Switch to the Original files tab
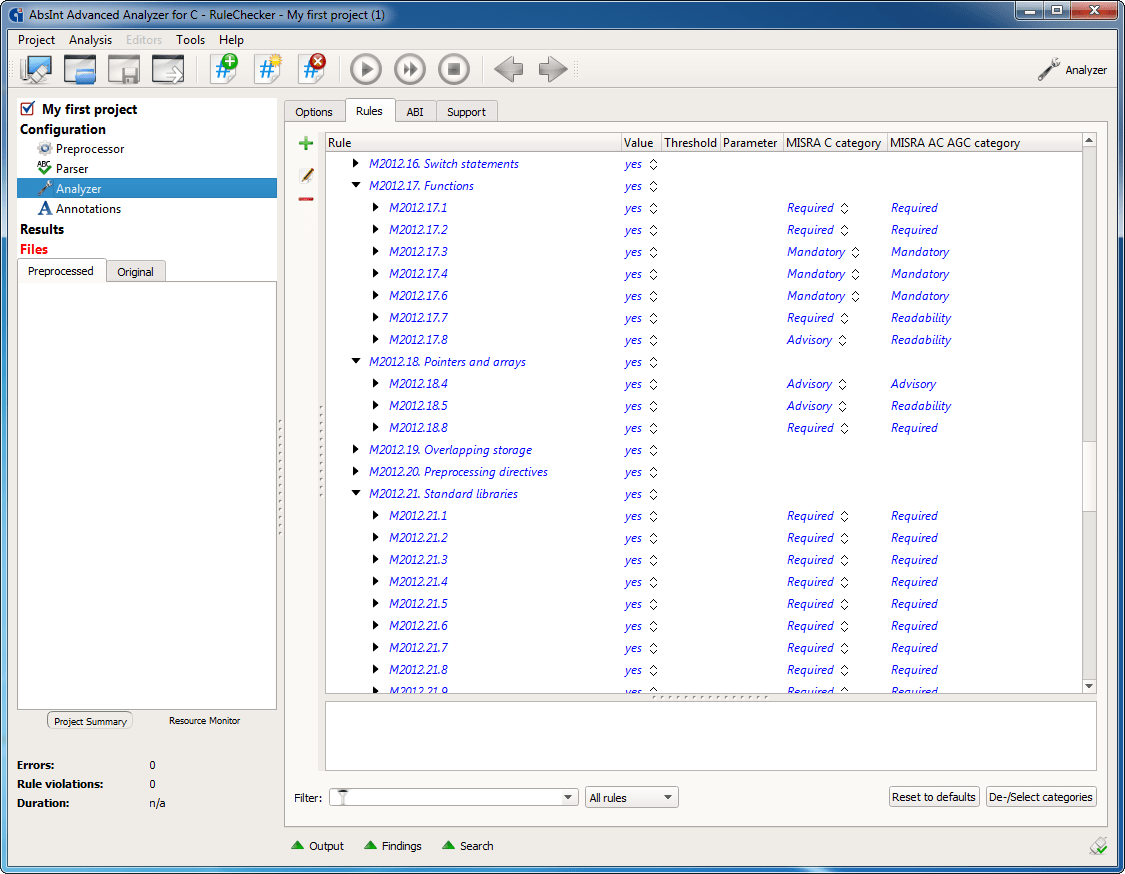 click(136, 272)
